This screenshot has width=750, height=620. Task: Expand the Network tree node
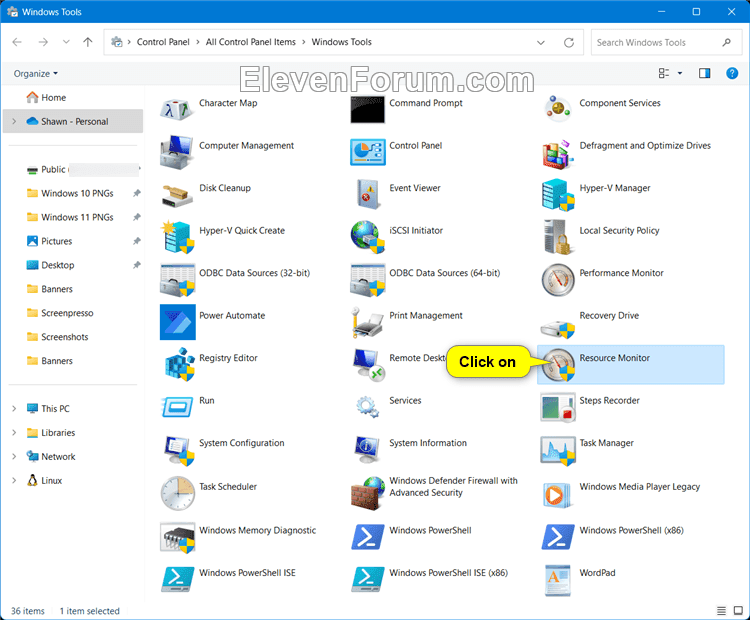[x=14, y=456]
